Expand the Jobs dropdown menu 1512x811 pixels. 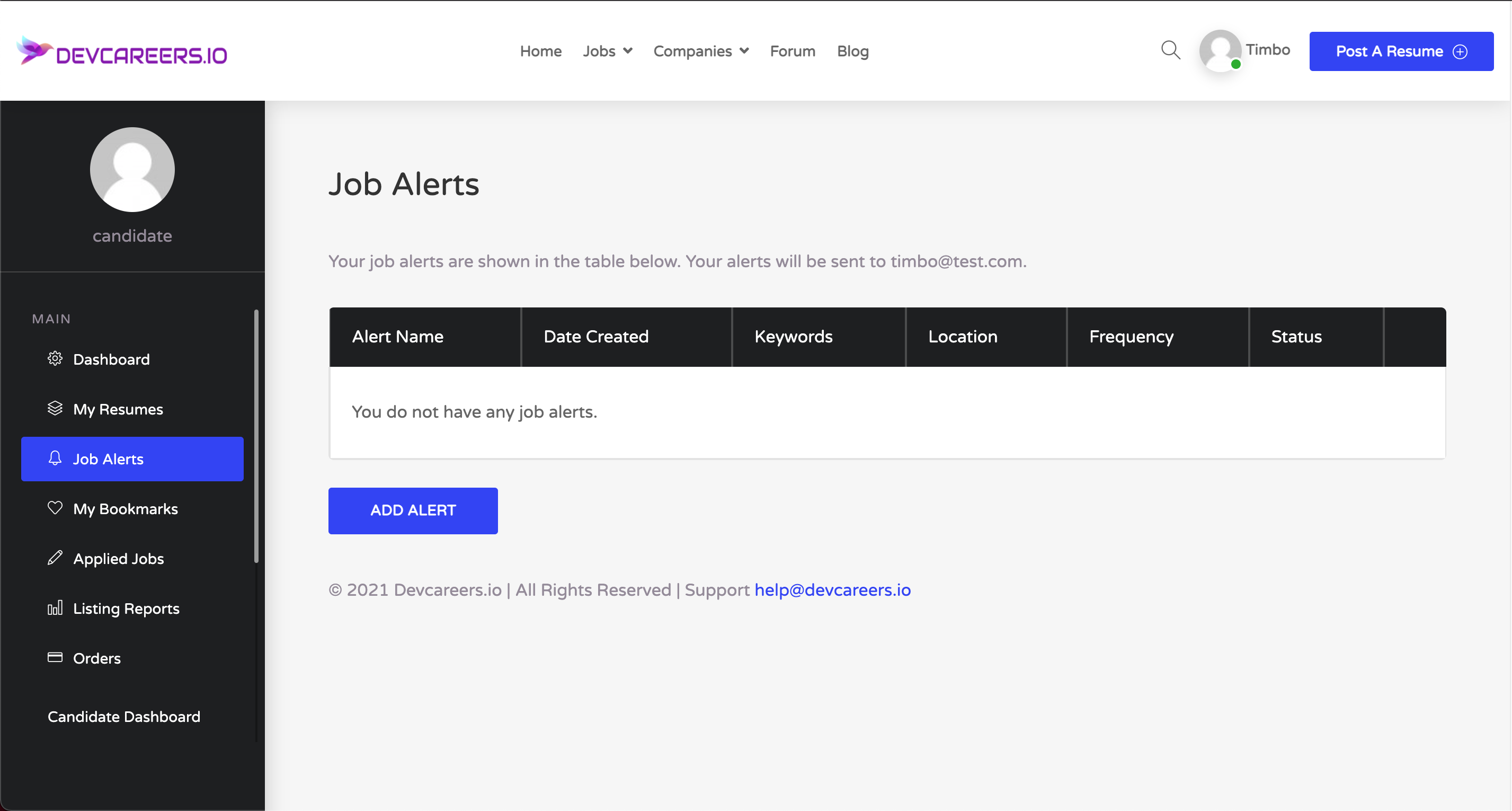tap(607, 51)
